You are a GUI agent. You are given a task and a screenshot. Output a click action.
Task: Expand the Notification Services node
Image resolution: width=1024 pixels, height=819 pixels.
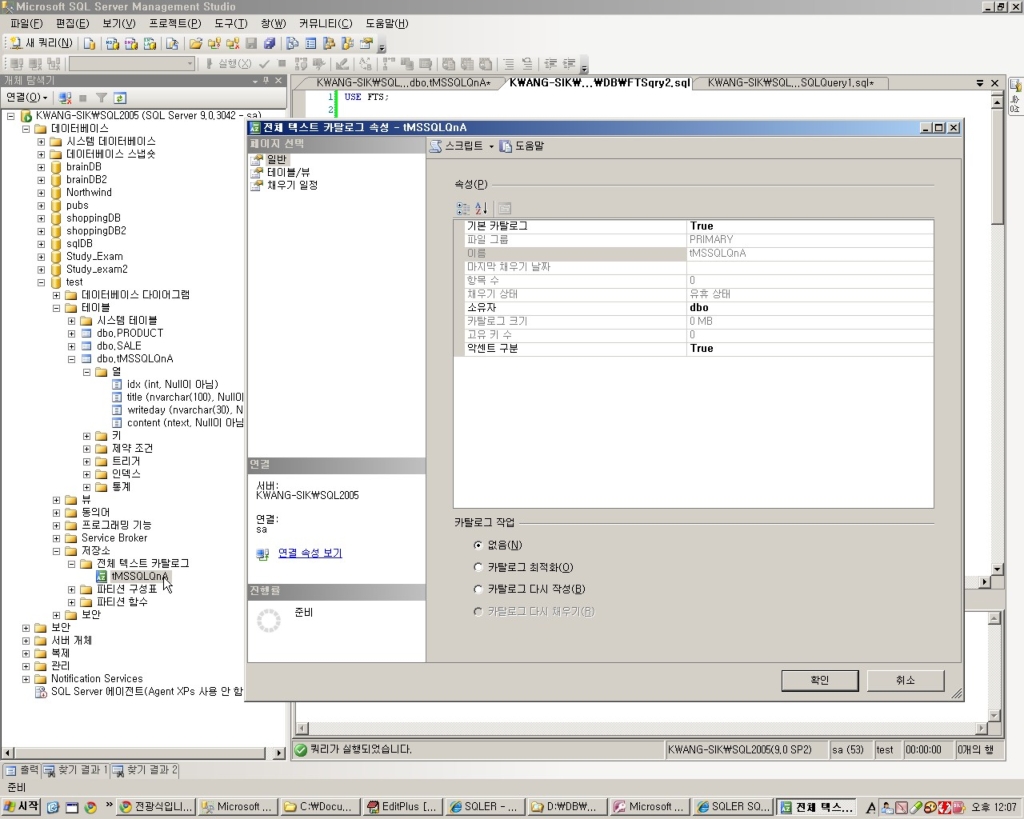point(26,679)
